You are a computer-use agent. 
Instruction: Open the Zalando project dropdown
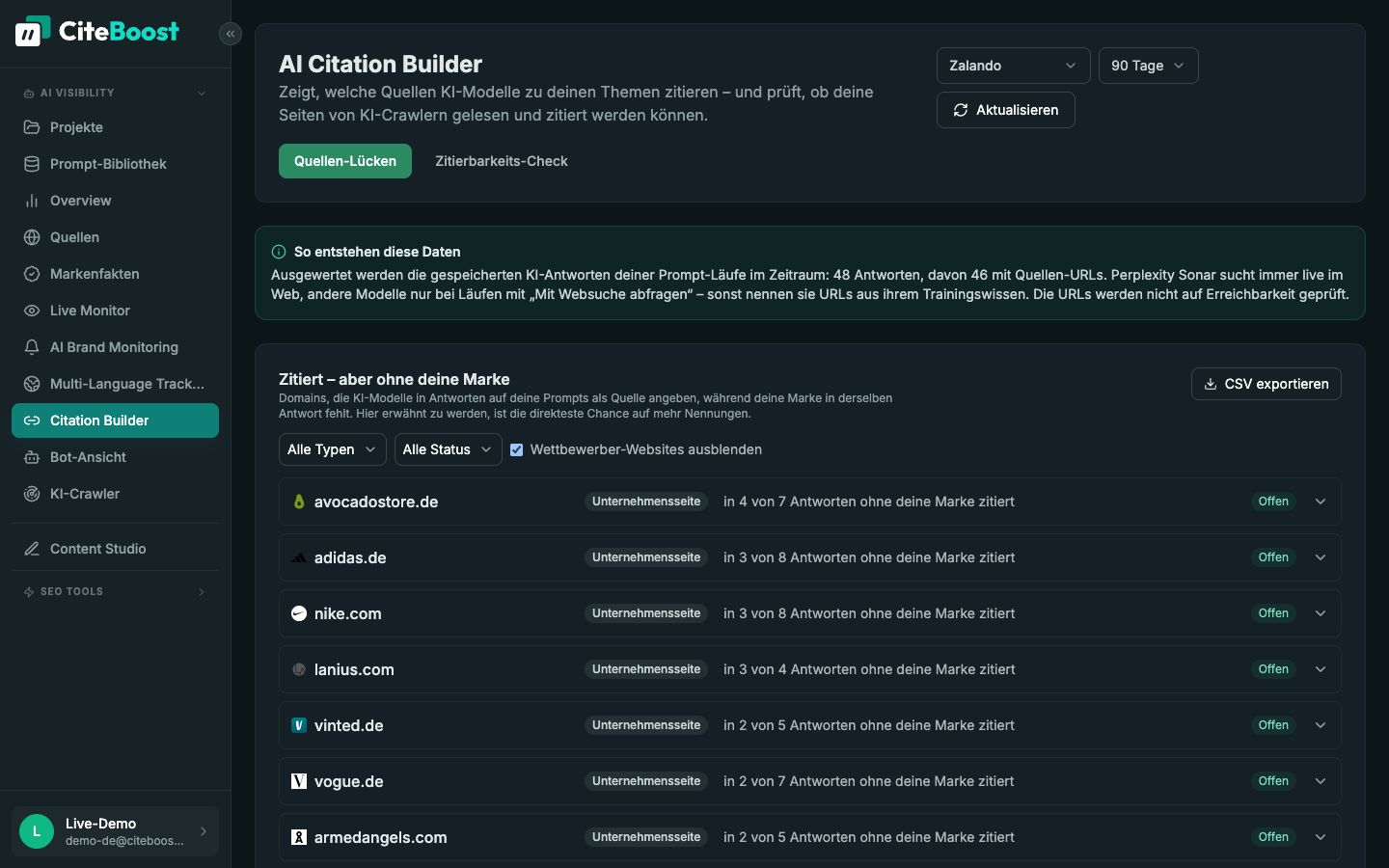tap(1013, 66)
